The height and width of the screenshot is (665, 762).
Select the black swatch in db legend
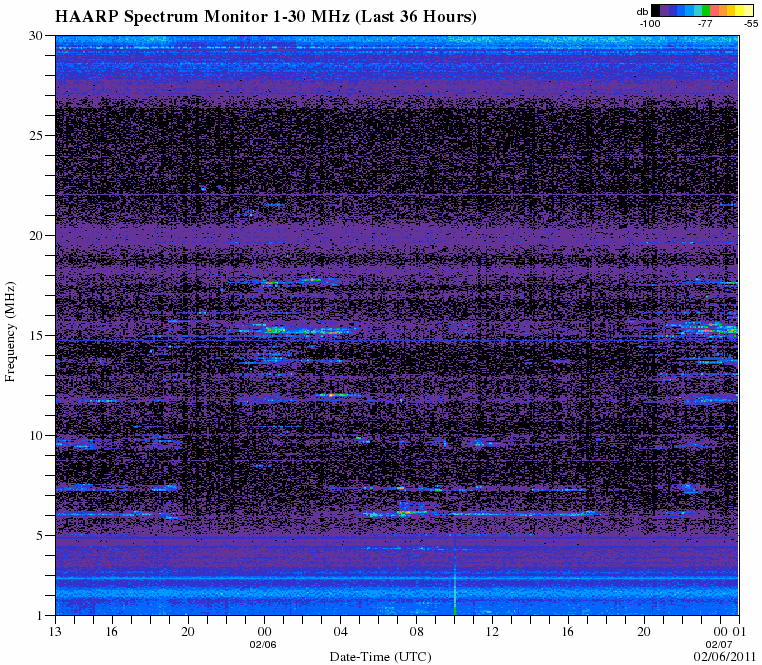pos(656,10)
